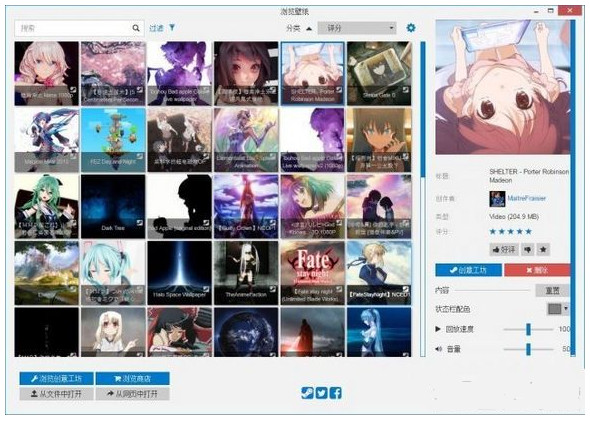Click the blue 创建工坊 button
Screen dimensions: 590x422
point(468,270)
